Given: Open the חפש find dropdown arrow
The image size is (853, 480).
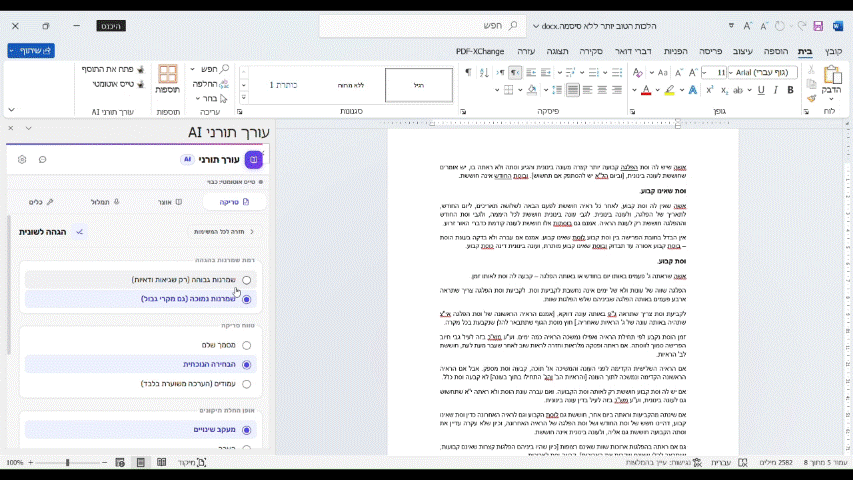Looking at the screenshot, I should pos(193,70).
